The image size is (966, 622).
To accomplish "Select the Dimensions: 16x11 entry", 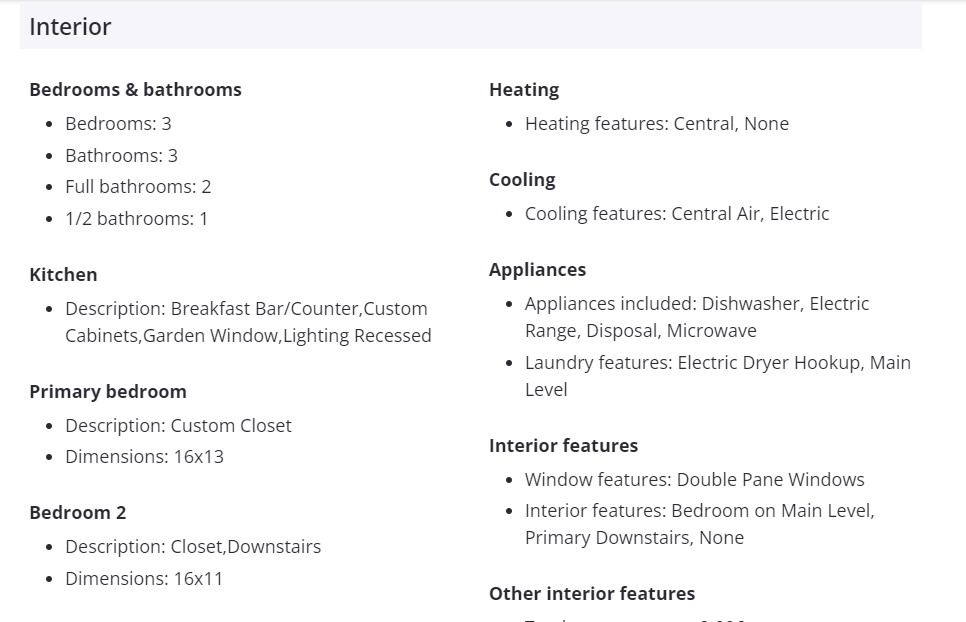I will pyautogui.click(x=144, y=579).
